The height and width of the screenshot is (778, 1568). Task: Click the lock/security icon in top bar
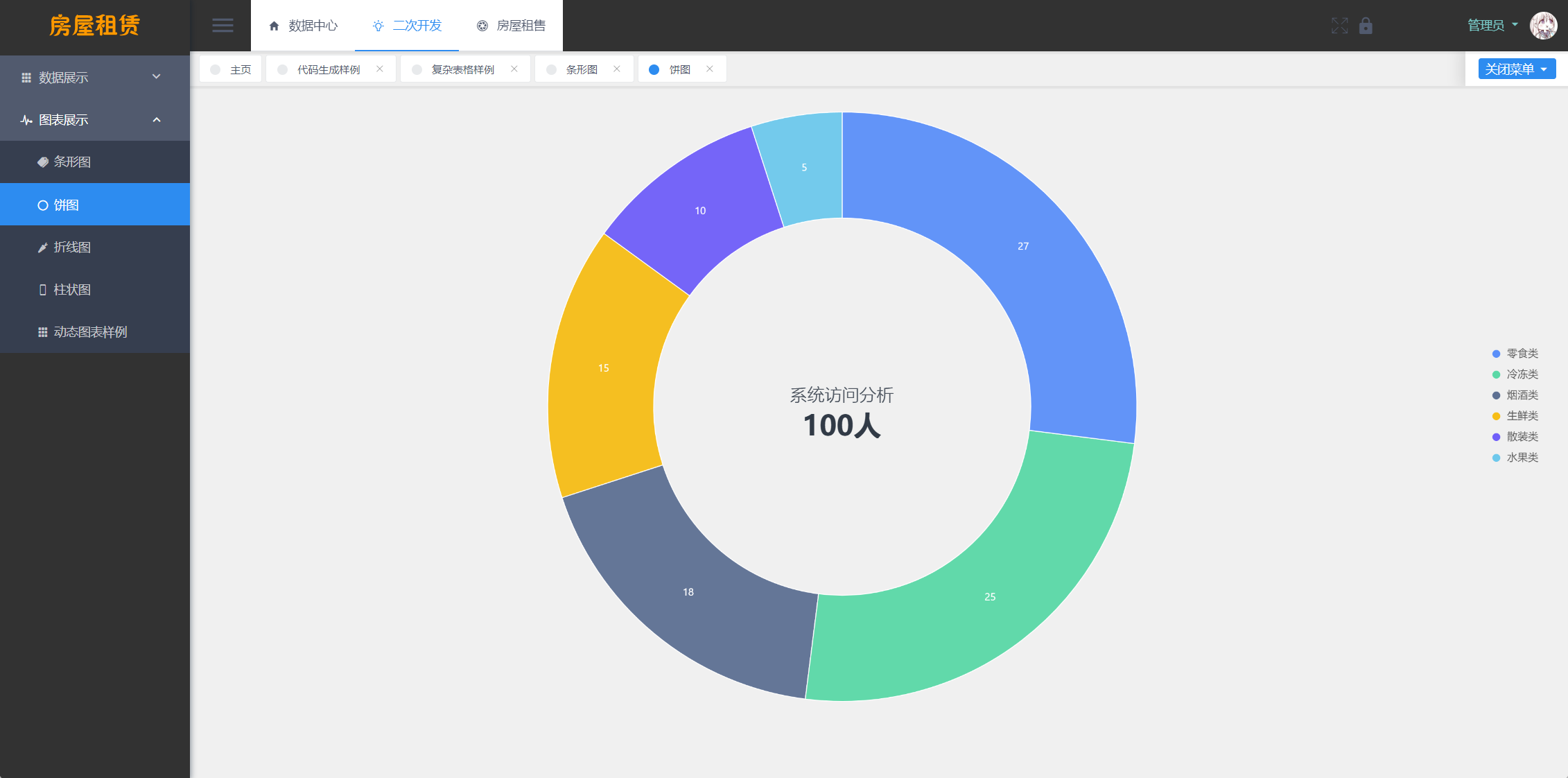1366,25
